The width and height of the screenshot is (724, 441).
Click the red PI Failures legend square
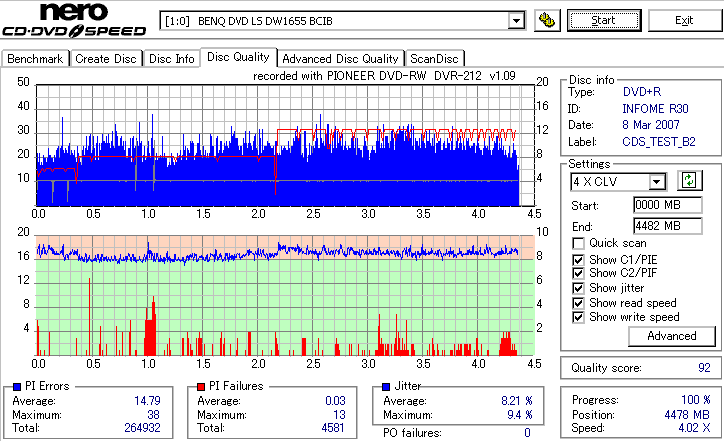[201, 387]
